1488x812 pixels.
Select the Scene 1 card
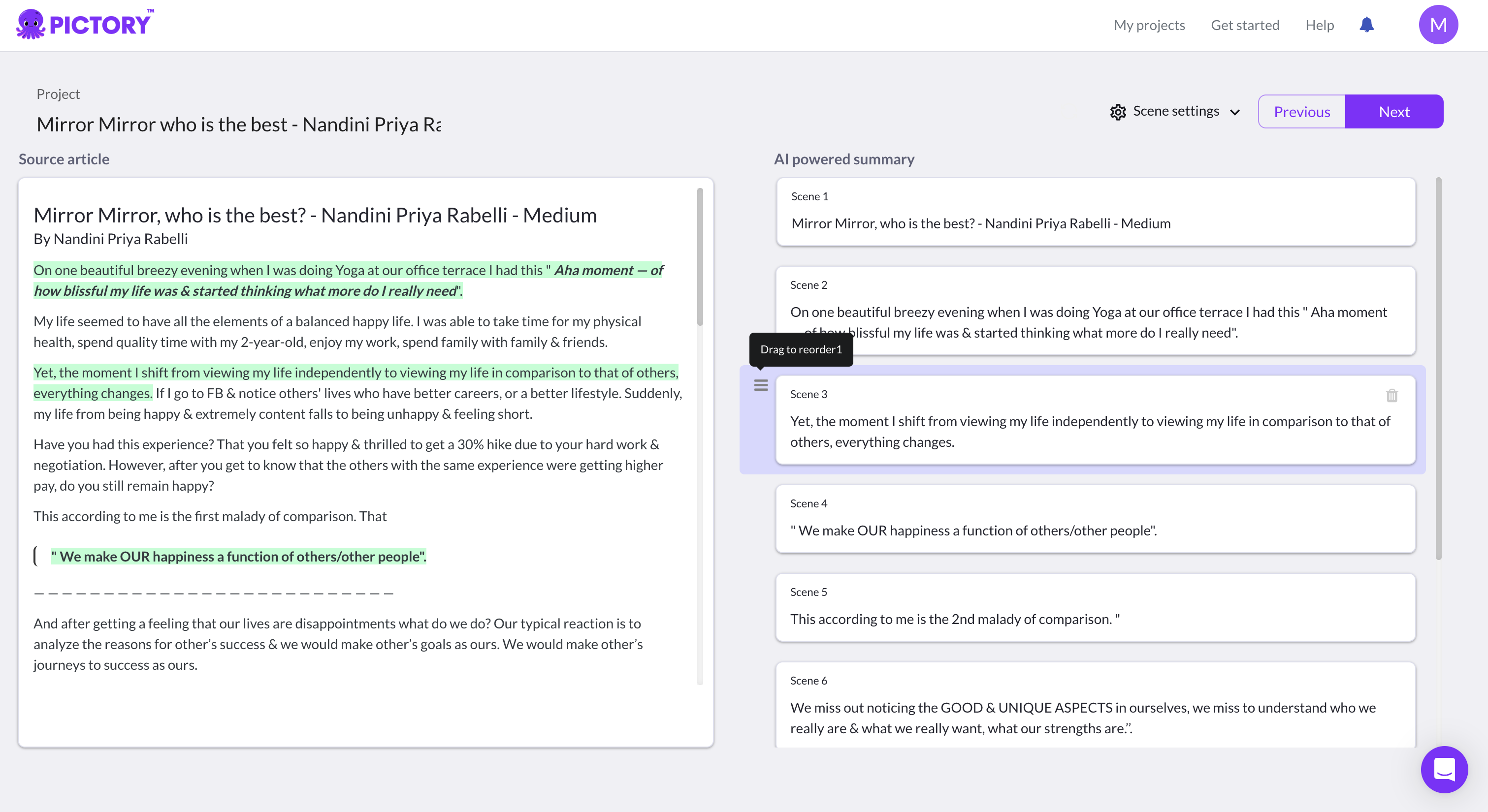pos(1095,212)
